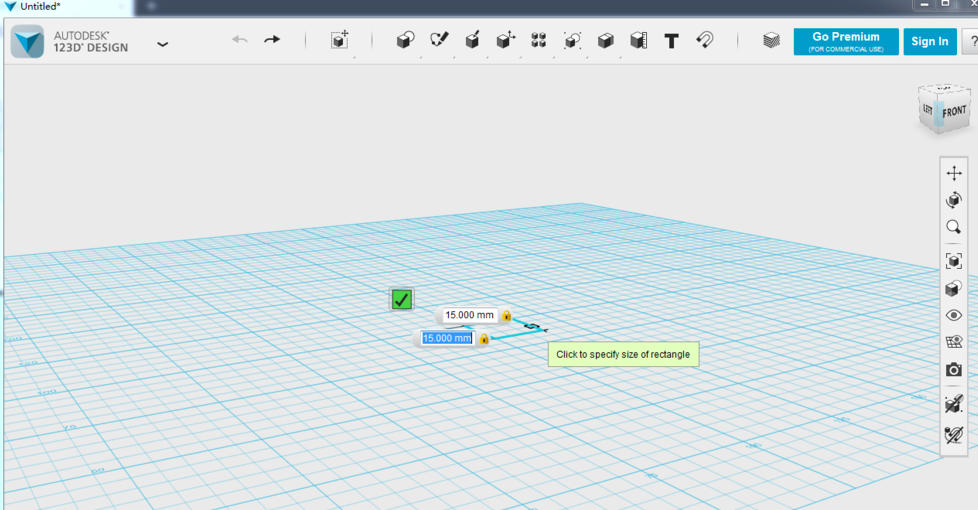
Task: Toggle the snap-off cube icon in the nav bar
Action: tap(954, 404)
